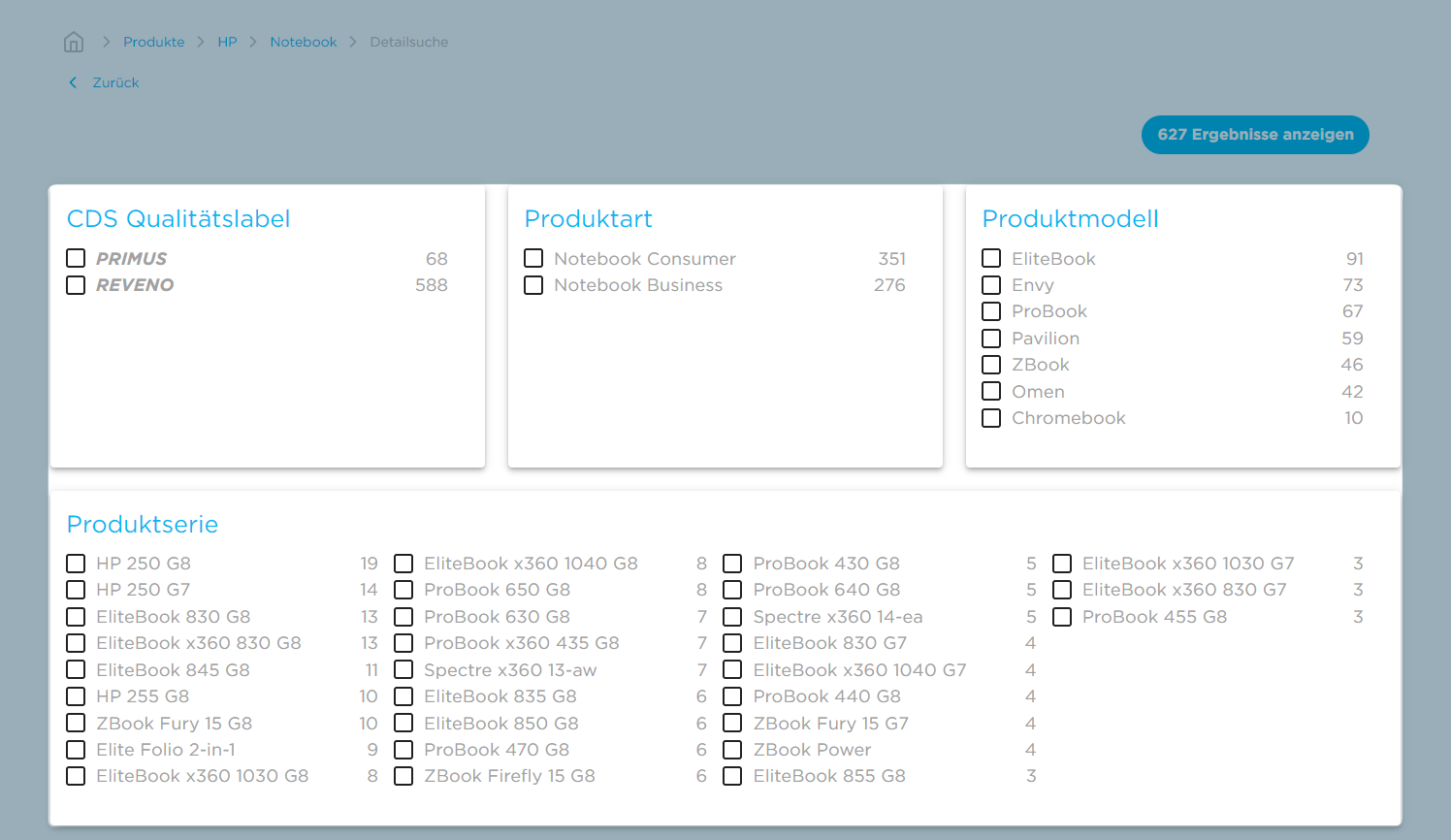This screenshot has width=1451, height=840.
Task: Check ProBook 430 G8 series
Action: tap(732, 564)
